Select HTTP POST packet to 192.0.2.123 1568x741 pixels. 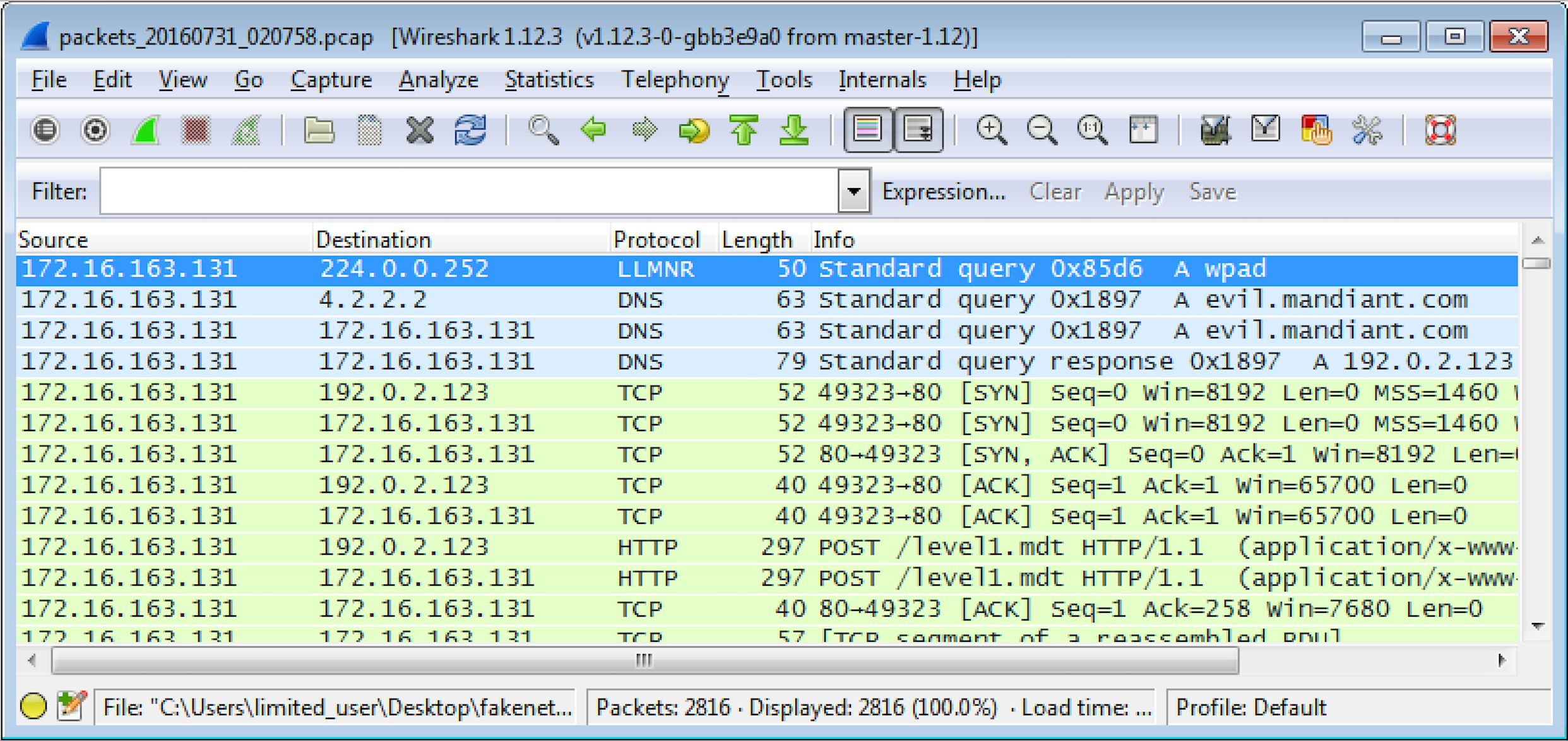click(x=767, y=547)
